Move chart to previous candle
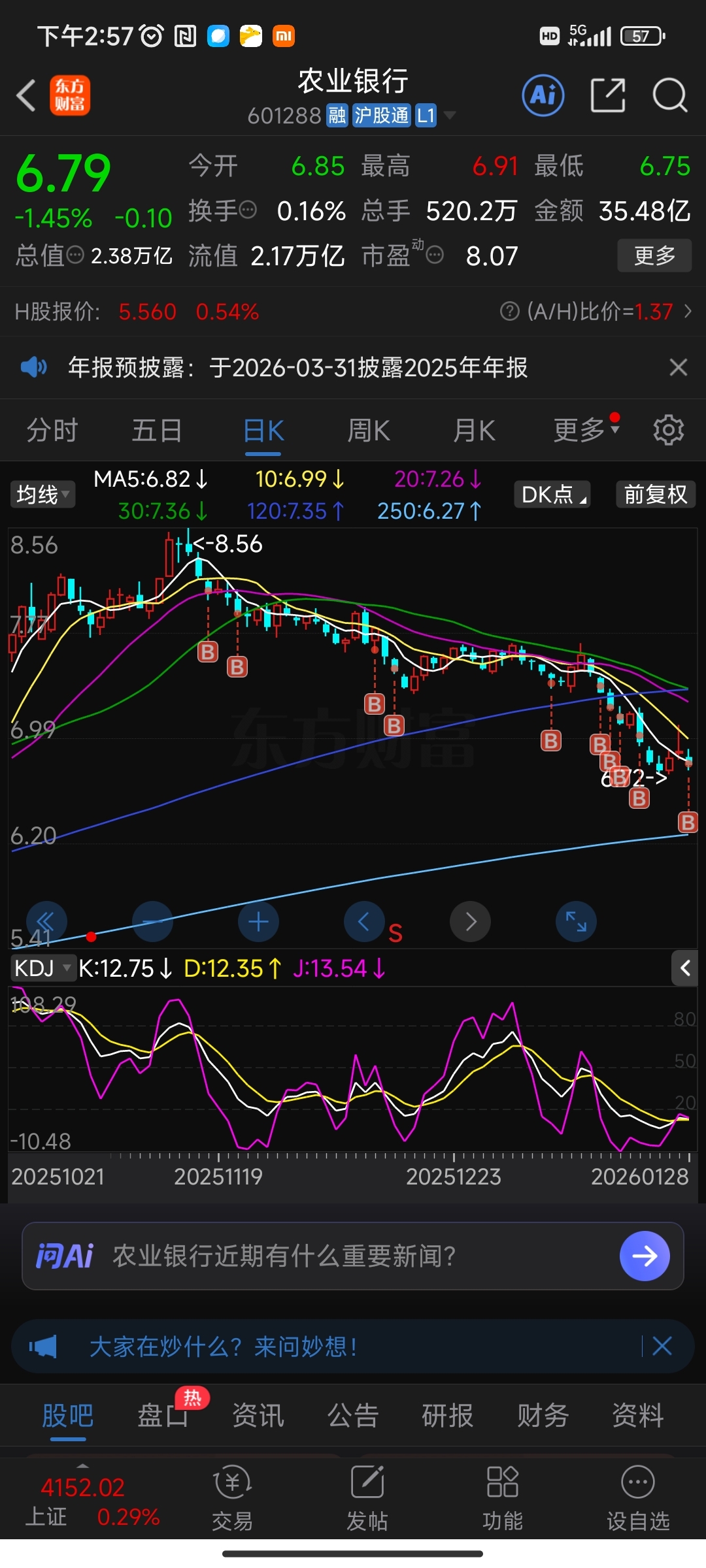This screenshot has height=1568, width=706. click(364, 921)
